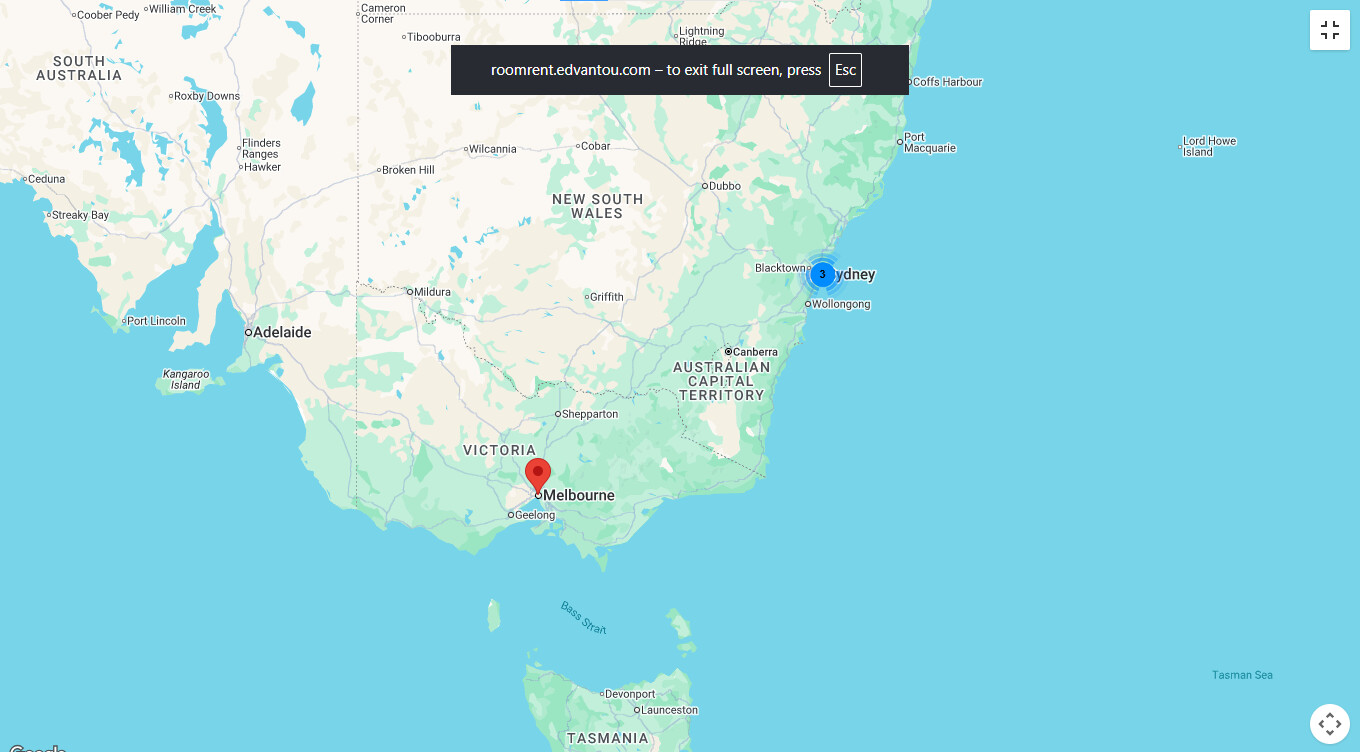Exit full screen map view
Image resolution: width=1360 pixels, height=752 pixels.
[x=1329, y=30]
